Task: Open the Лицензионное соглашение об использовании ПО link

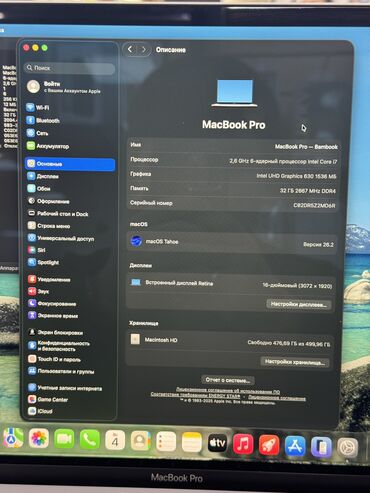Action: [228, 391]
